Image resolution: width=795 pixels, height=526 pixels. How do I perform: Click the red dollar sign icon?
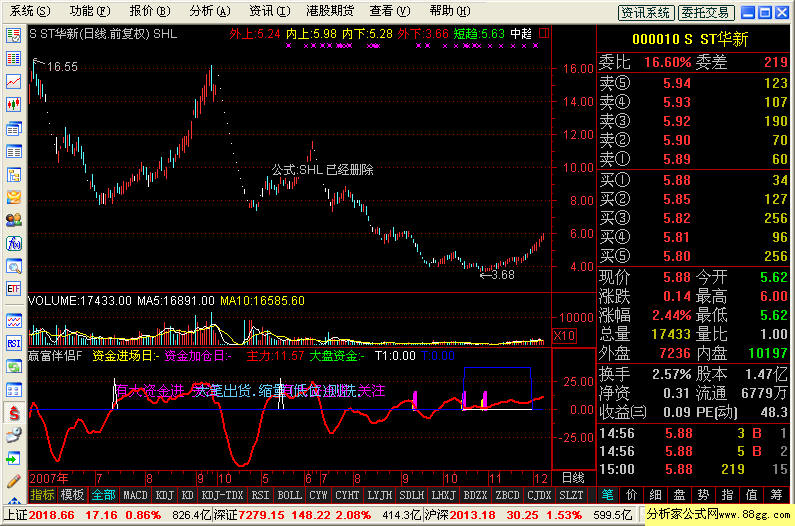point(13,413)
